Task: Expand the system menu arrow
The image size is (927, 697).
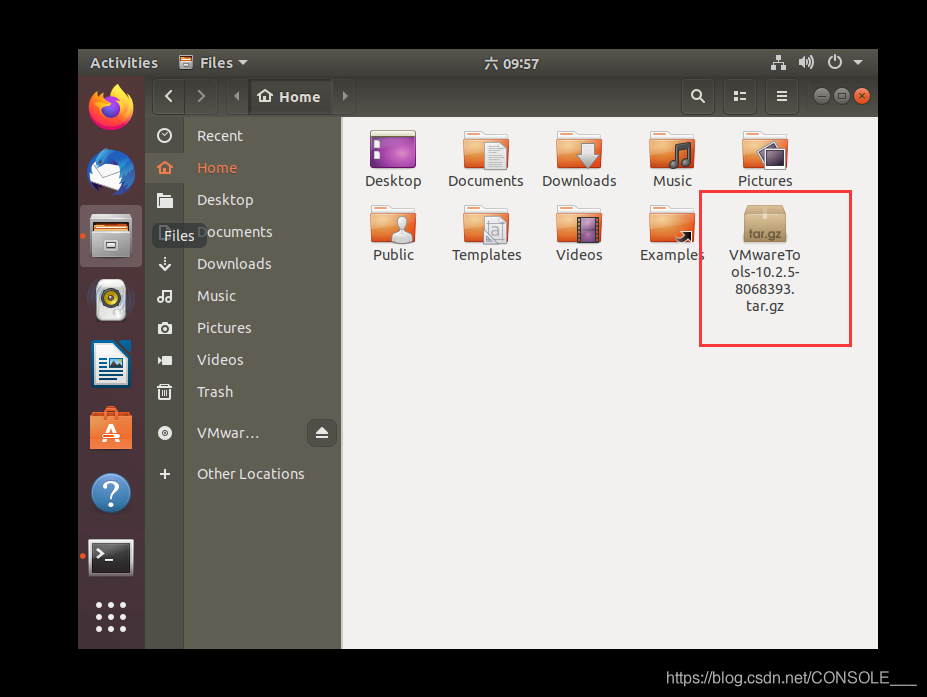Action: coord(858,62)
